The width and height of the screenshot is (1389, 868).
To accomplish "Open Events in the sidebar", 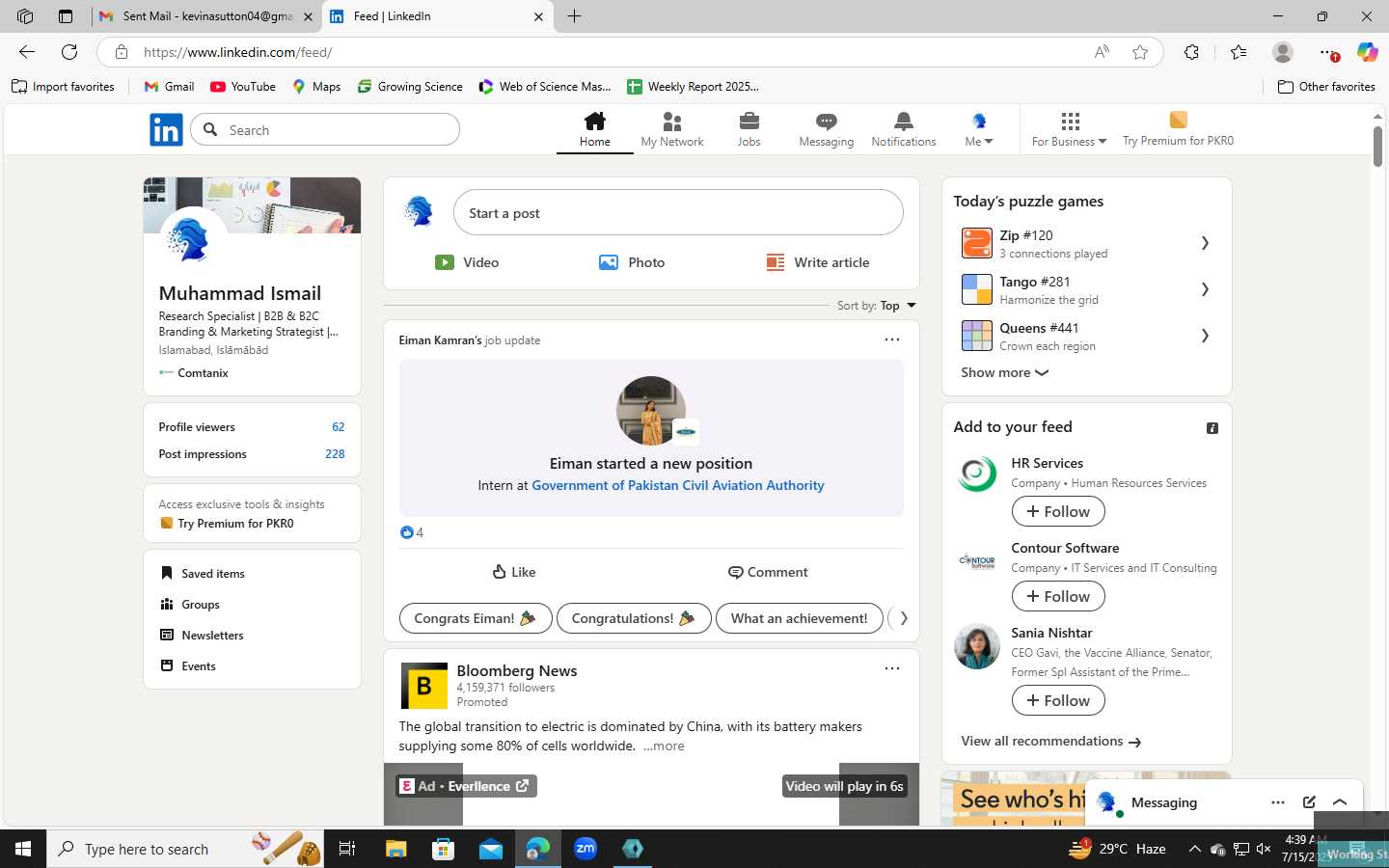I will tap(188, 665).
